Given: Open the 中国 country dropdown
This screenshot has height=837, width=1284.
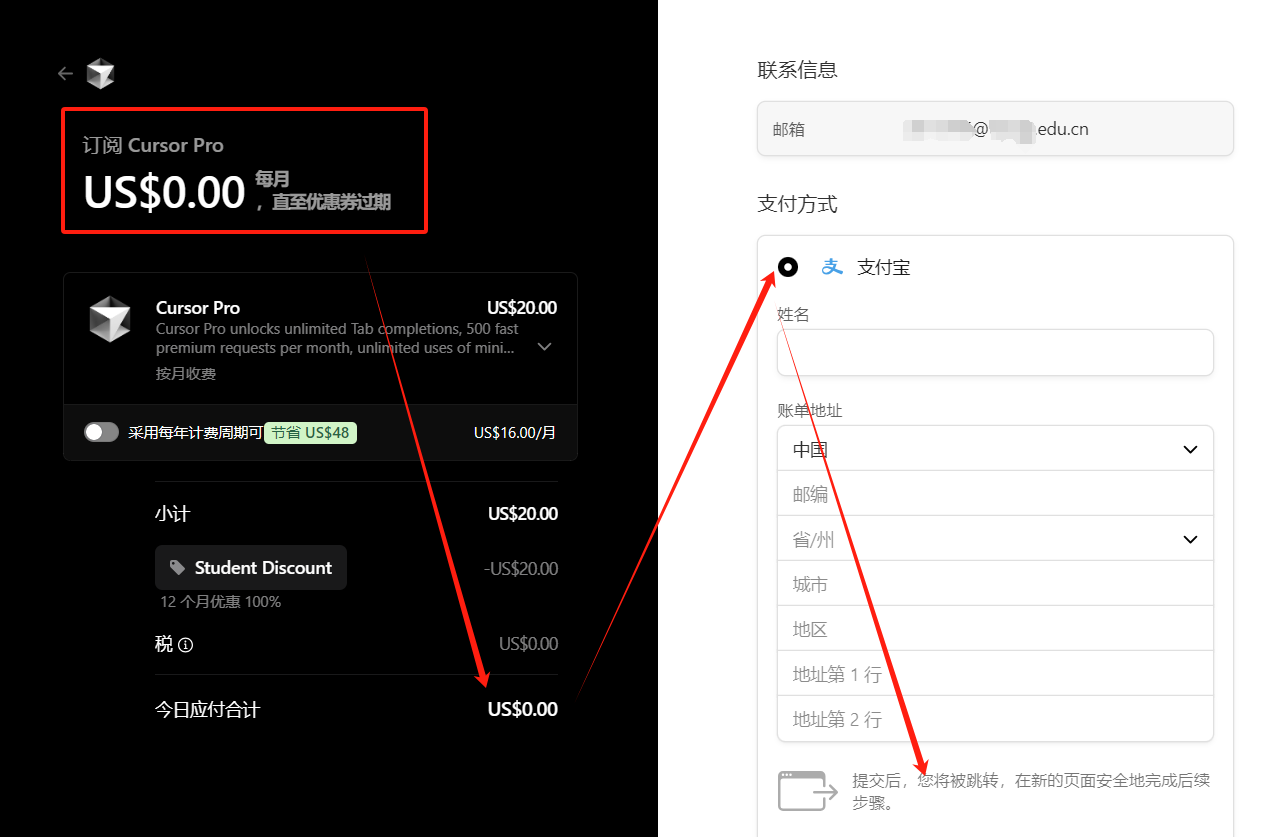Looking at the screenshot, I should click(995, 448).
